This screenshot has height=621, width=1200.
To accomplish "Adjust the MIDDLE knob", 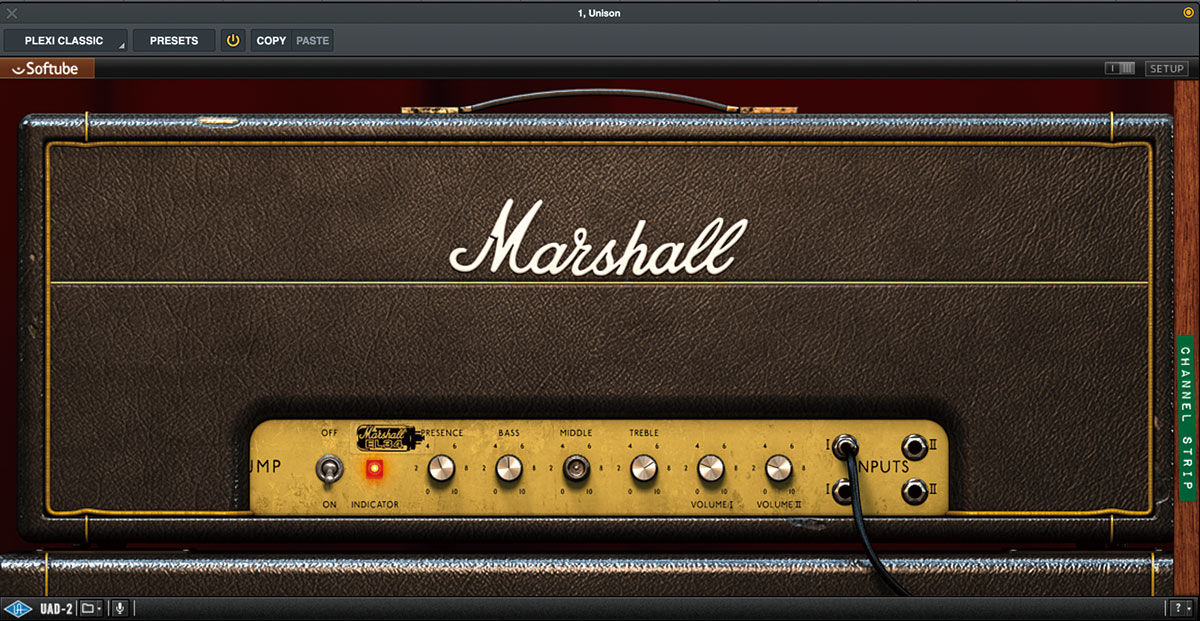I will (x=576, y=467).
